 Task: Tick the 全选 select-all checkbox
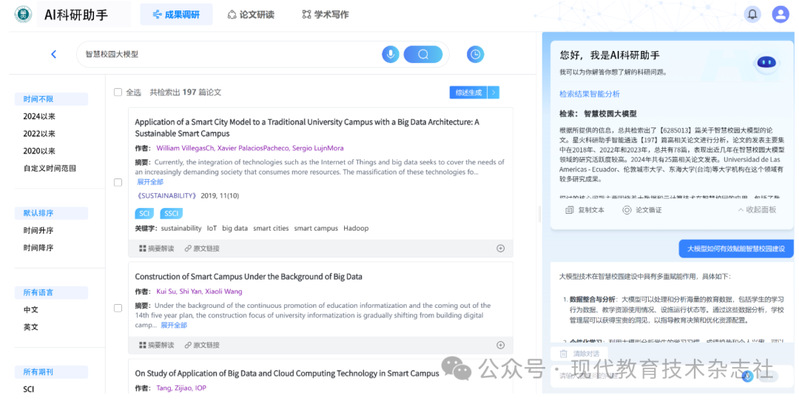pos(119,92)
